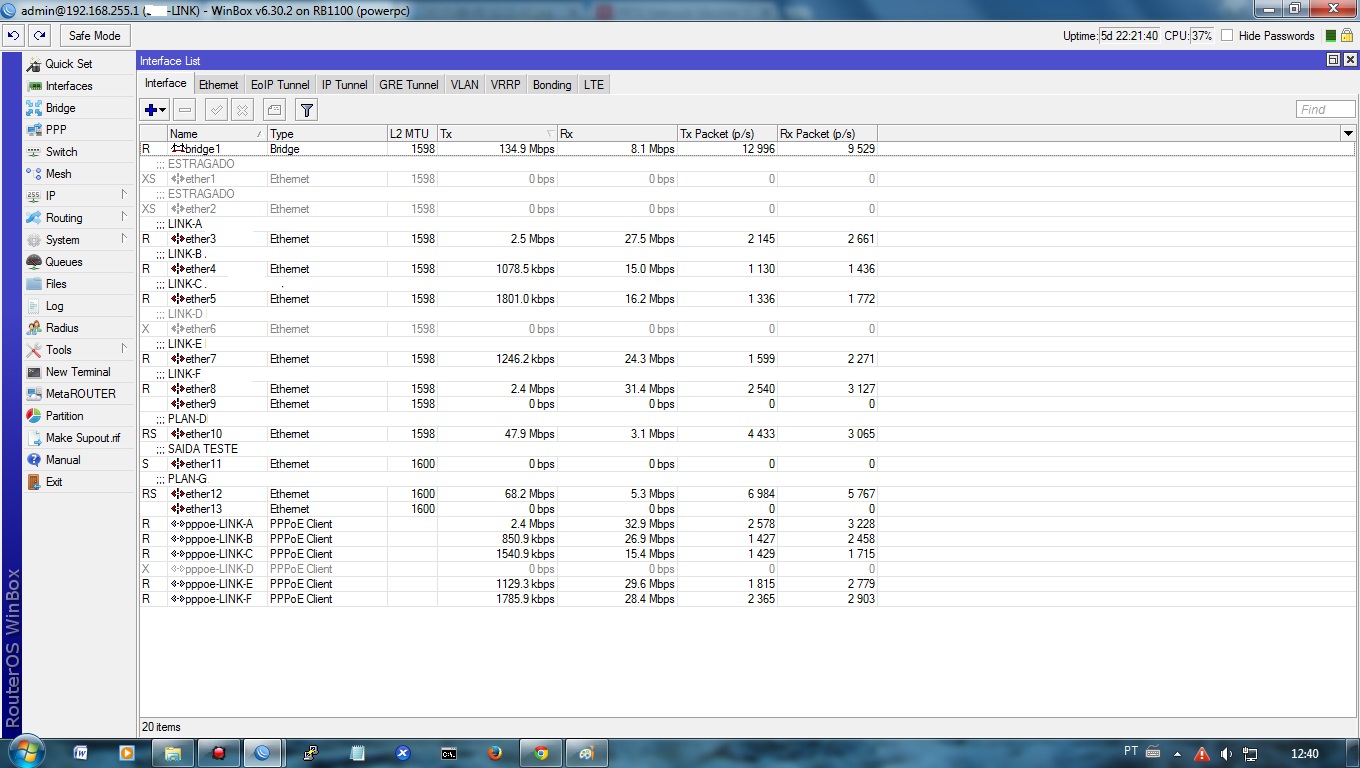
Task: Open Interfaces in sidebar menu
Action: click(x=78, y=86)
